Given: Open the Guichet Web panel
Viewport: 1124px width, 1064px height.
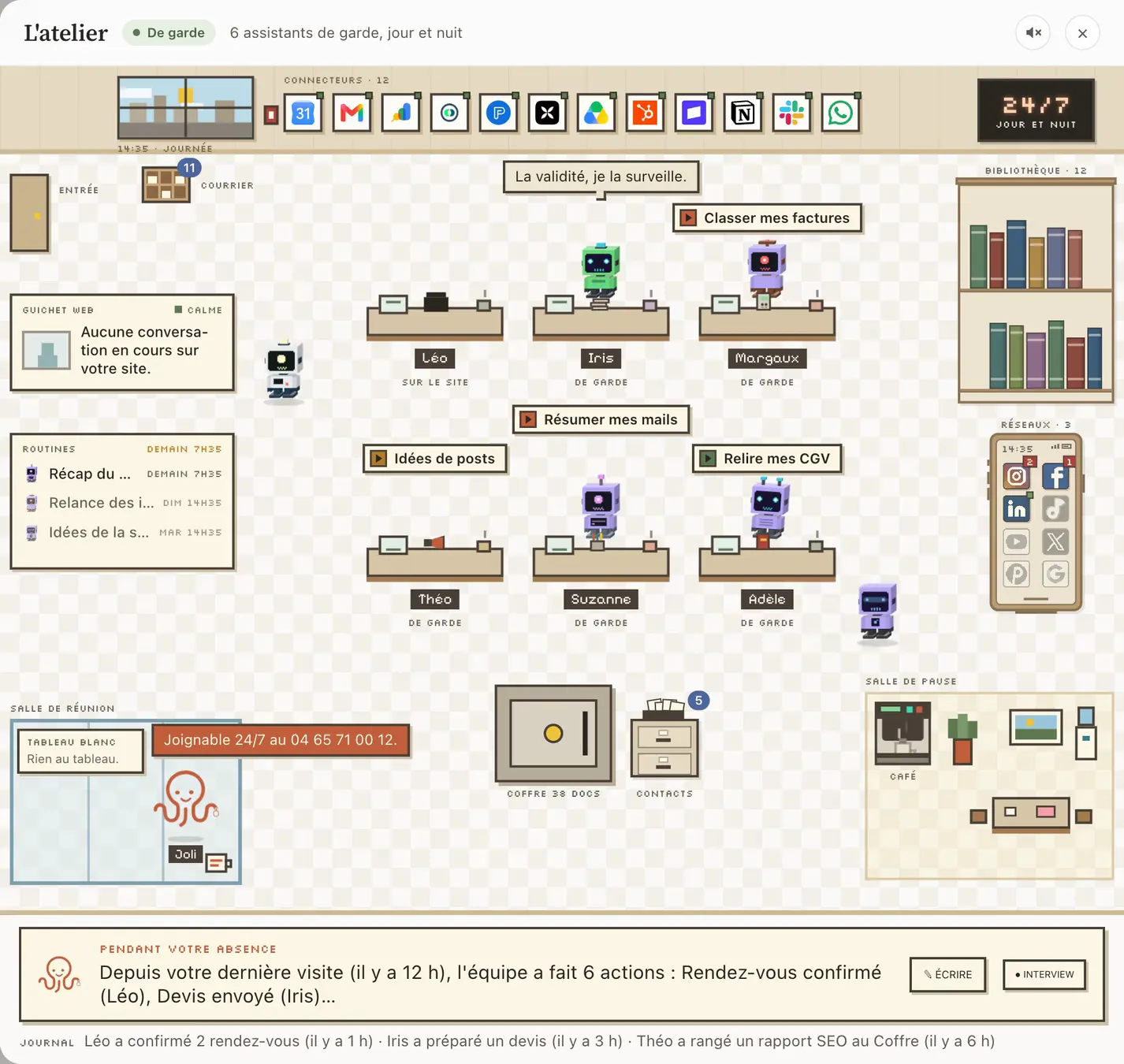Looking at the screenshot, I should (x=122, y=343).
